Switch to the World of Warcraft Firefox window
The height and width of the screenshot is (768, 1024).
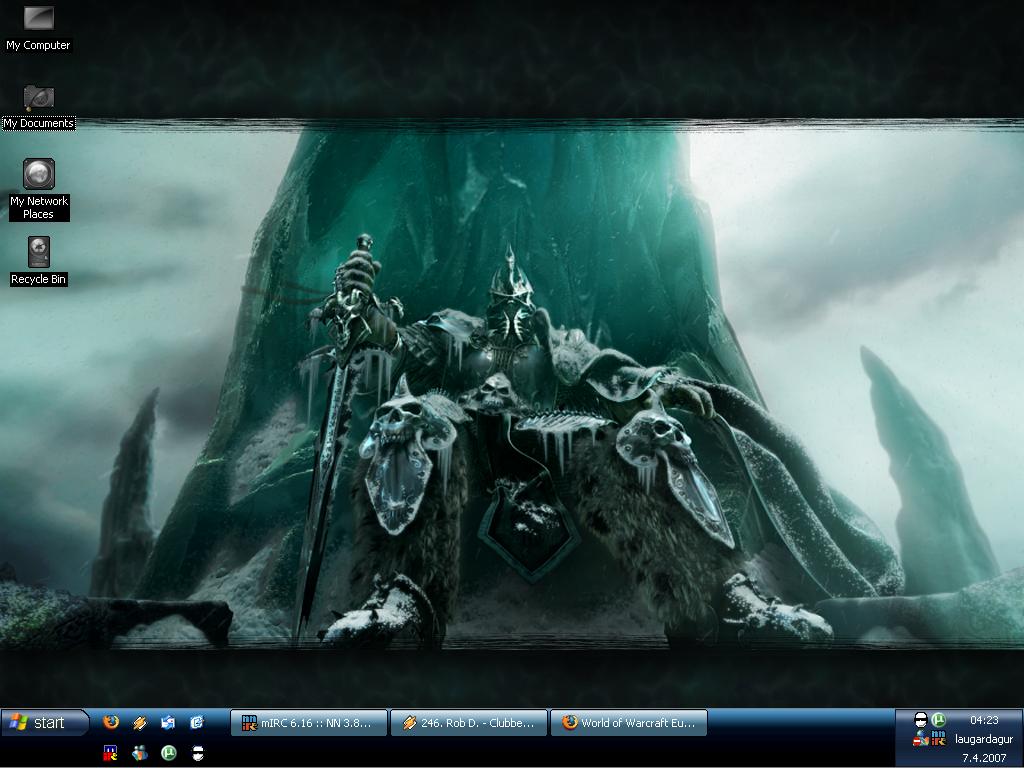629,723
